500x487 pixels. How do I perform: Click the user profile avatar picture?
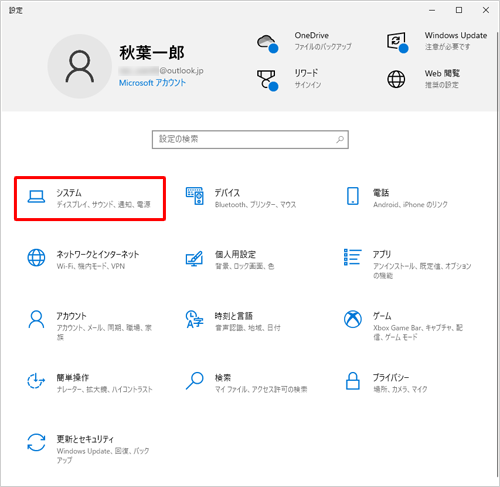tap(79, 66)
